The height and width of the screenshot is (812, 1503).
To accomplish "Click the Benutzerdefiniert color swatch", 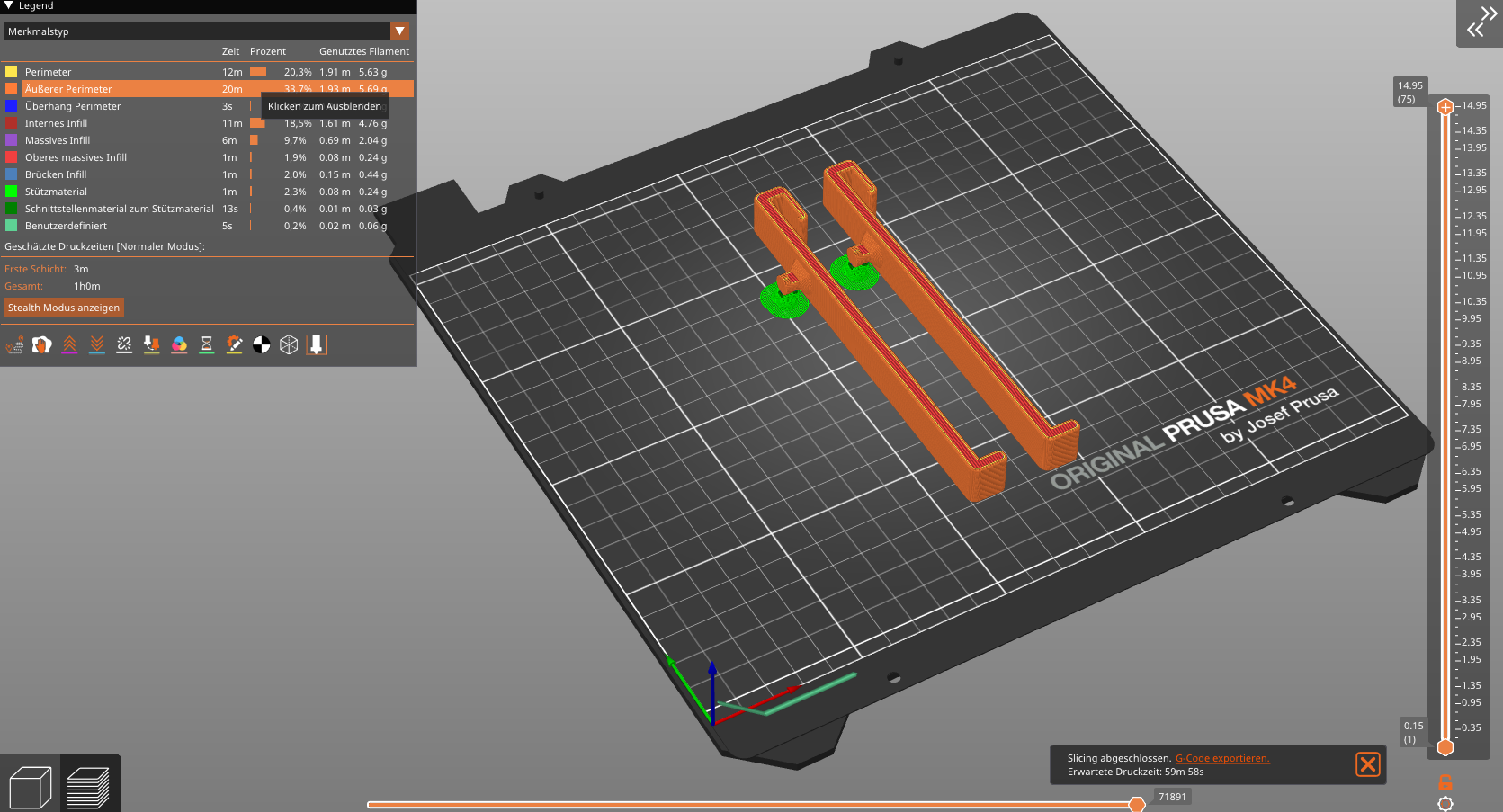I will pos(11,225).
